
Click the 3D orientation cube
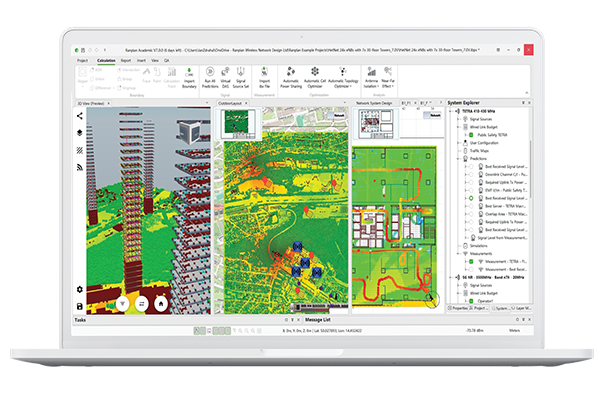[x=189, y=132]
